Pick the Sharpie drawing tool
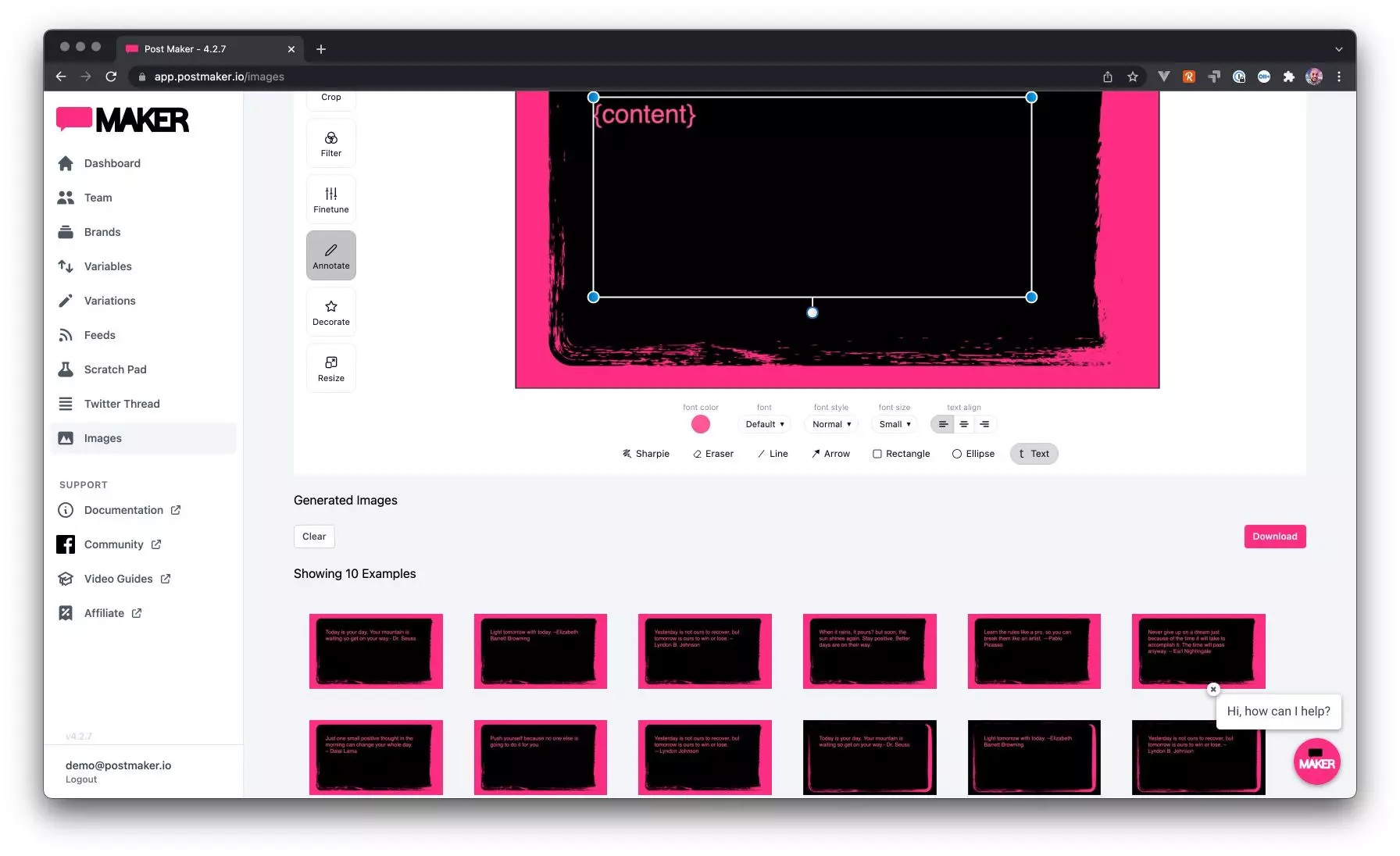 (x=646, y=454)
